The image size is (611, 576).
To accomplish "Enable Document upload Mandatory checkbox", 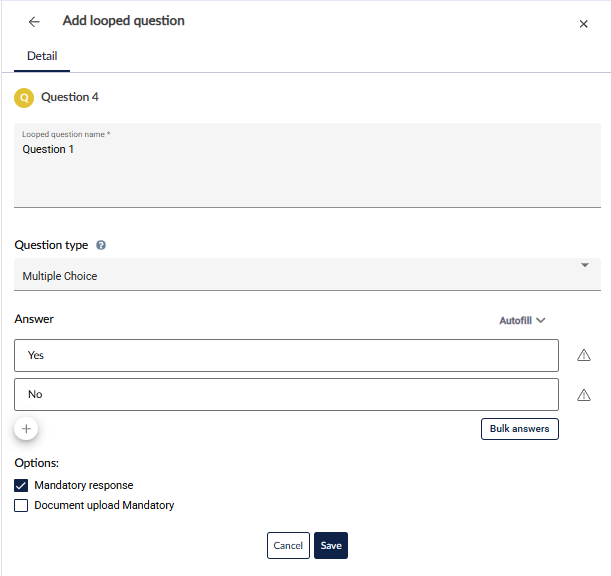I will [x=21, y=506].
